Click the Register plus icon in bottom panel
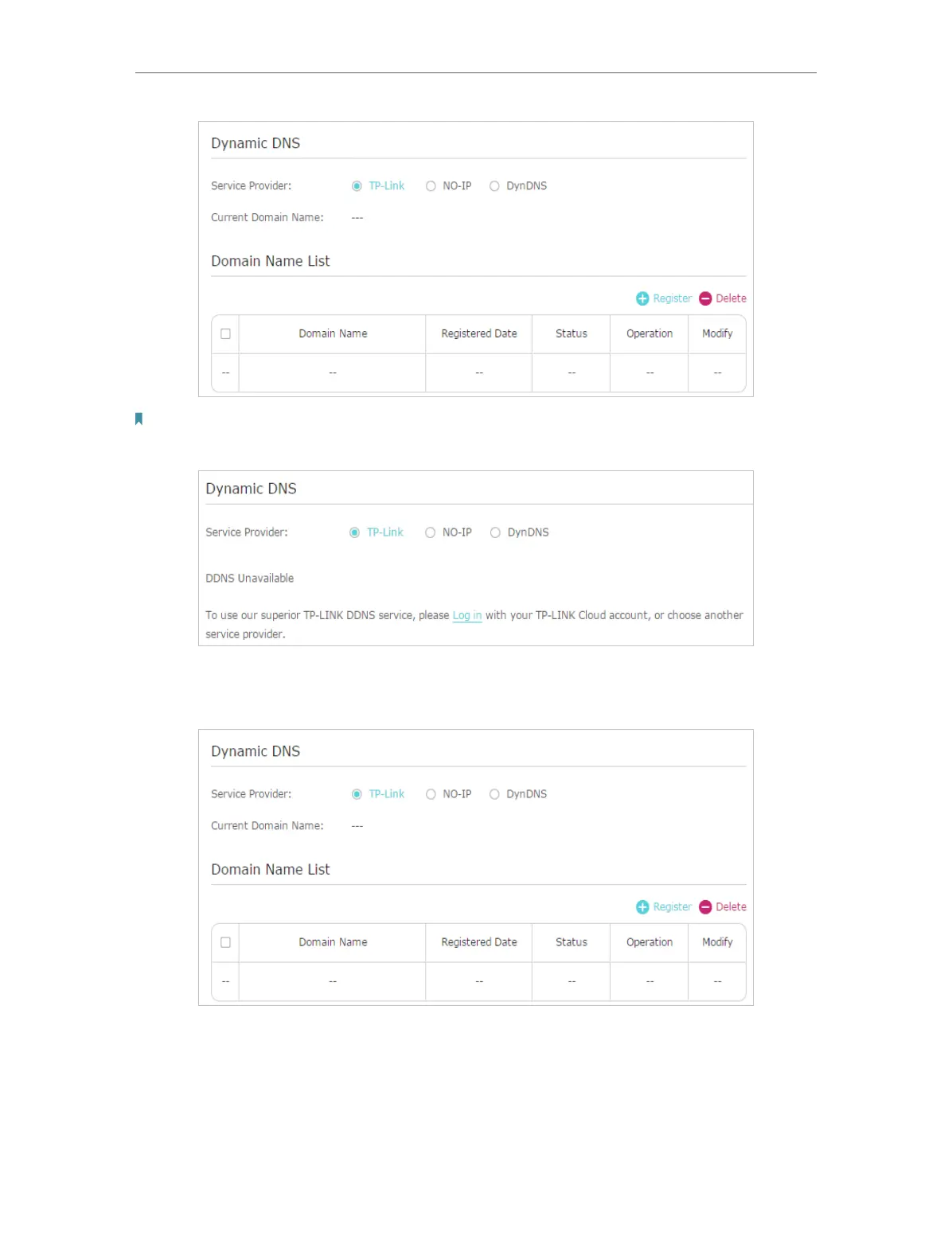This screenshot has width=952, height=1259. [642, 907]
